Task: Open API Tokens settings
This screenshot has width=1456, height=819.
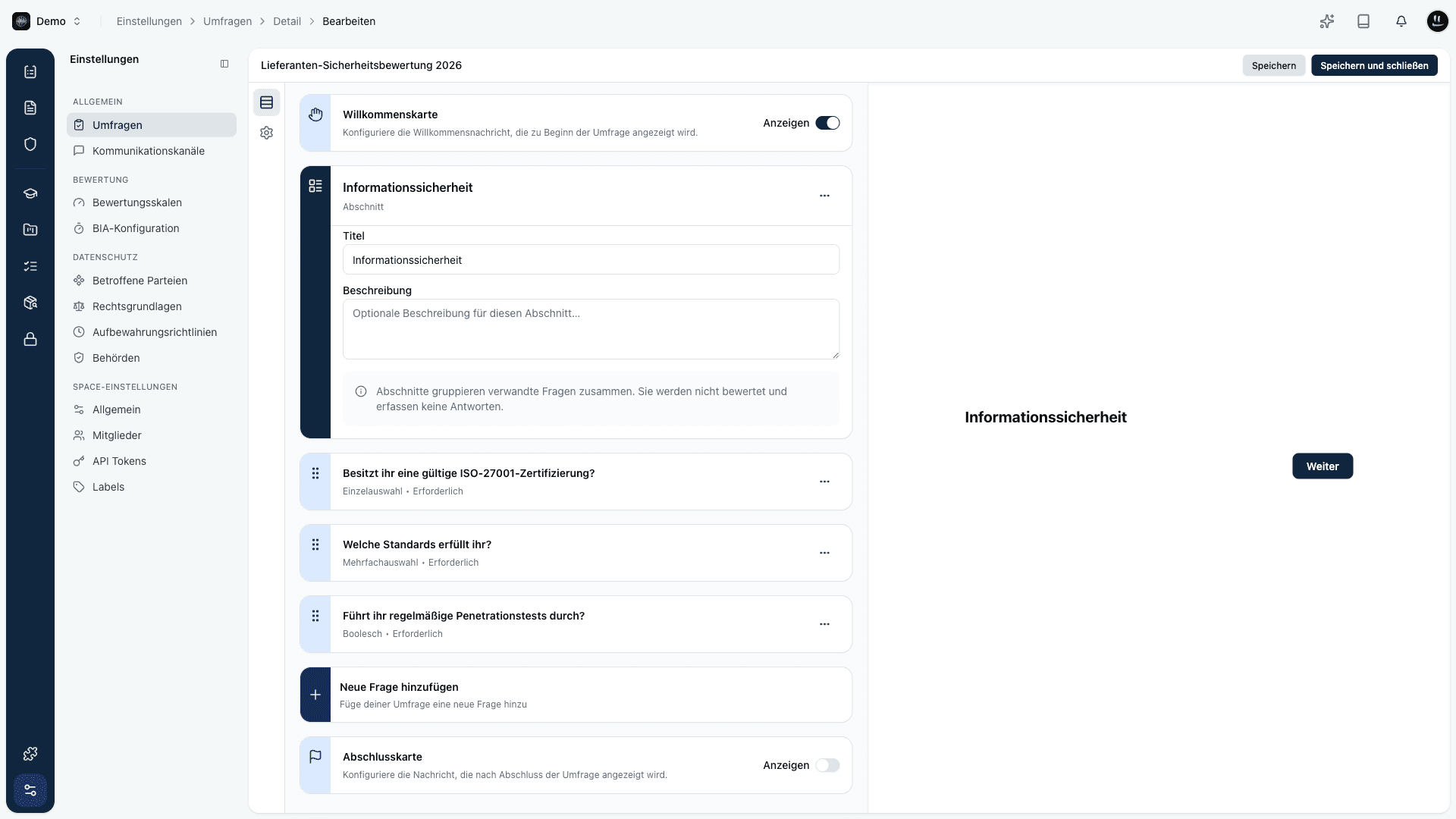Action: [x=152, y=461]
